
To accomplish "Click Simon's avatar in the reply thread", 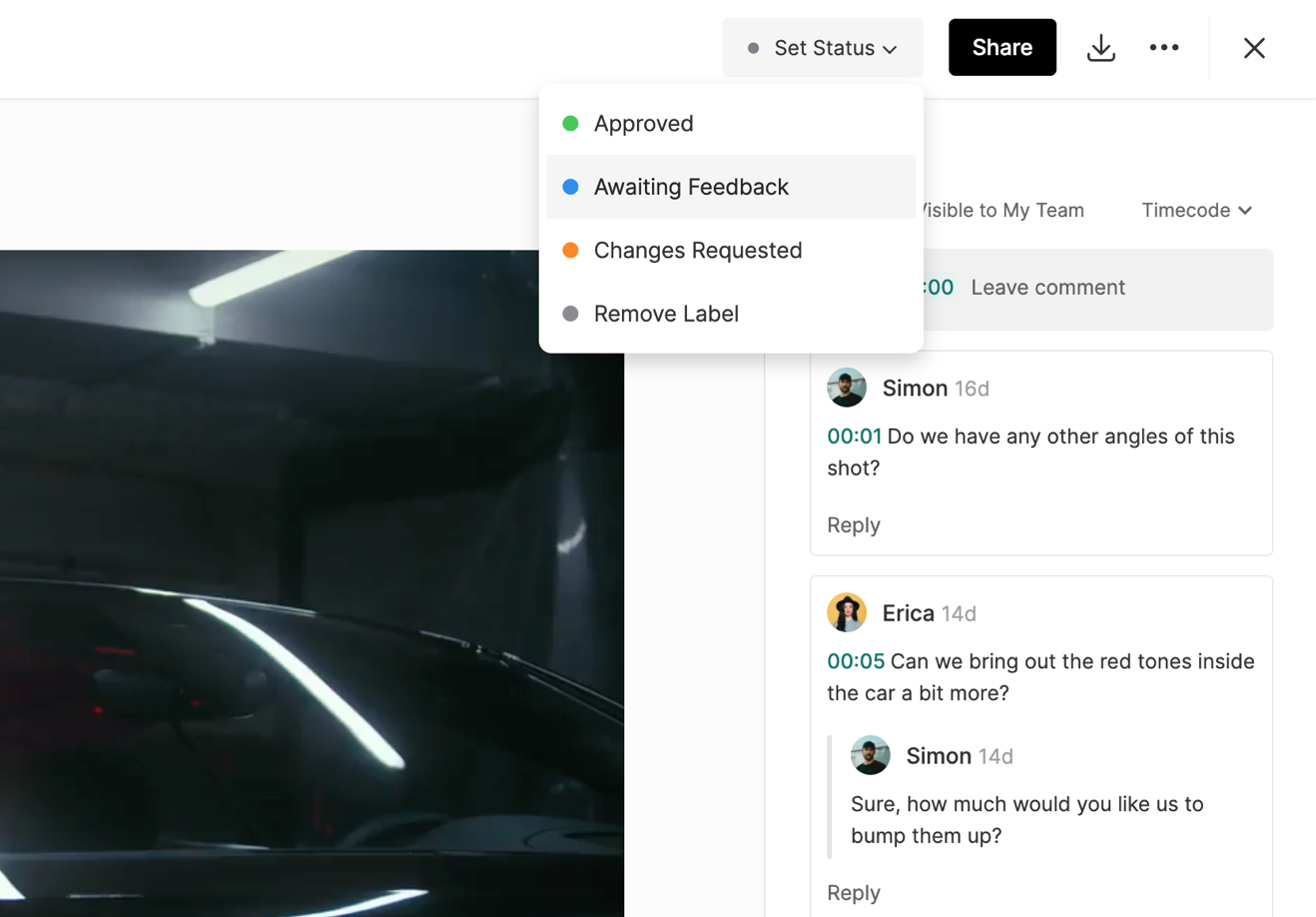I will pyautogui.click(x=870, y=756).
